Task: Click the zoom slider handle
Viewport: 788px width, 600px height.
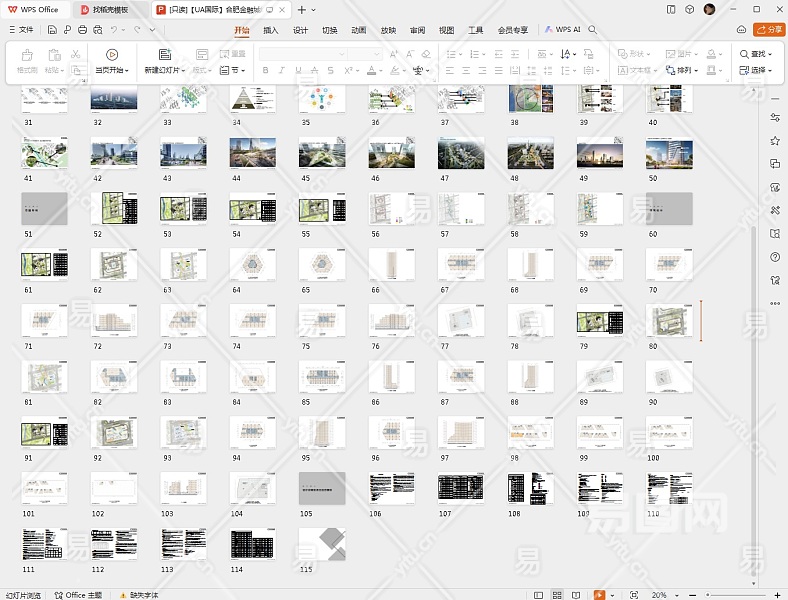Action: 708,594
